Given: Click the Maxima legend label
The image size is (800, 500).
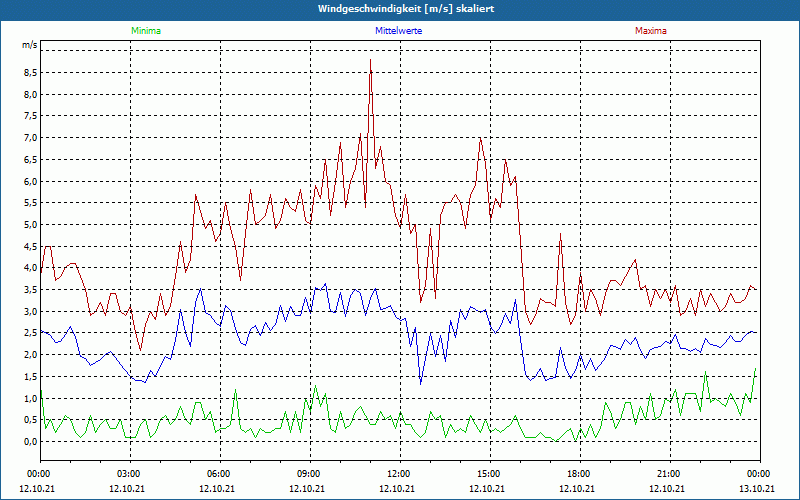Looking at the screenshot, I should point(651,31).
